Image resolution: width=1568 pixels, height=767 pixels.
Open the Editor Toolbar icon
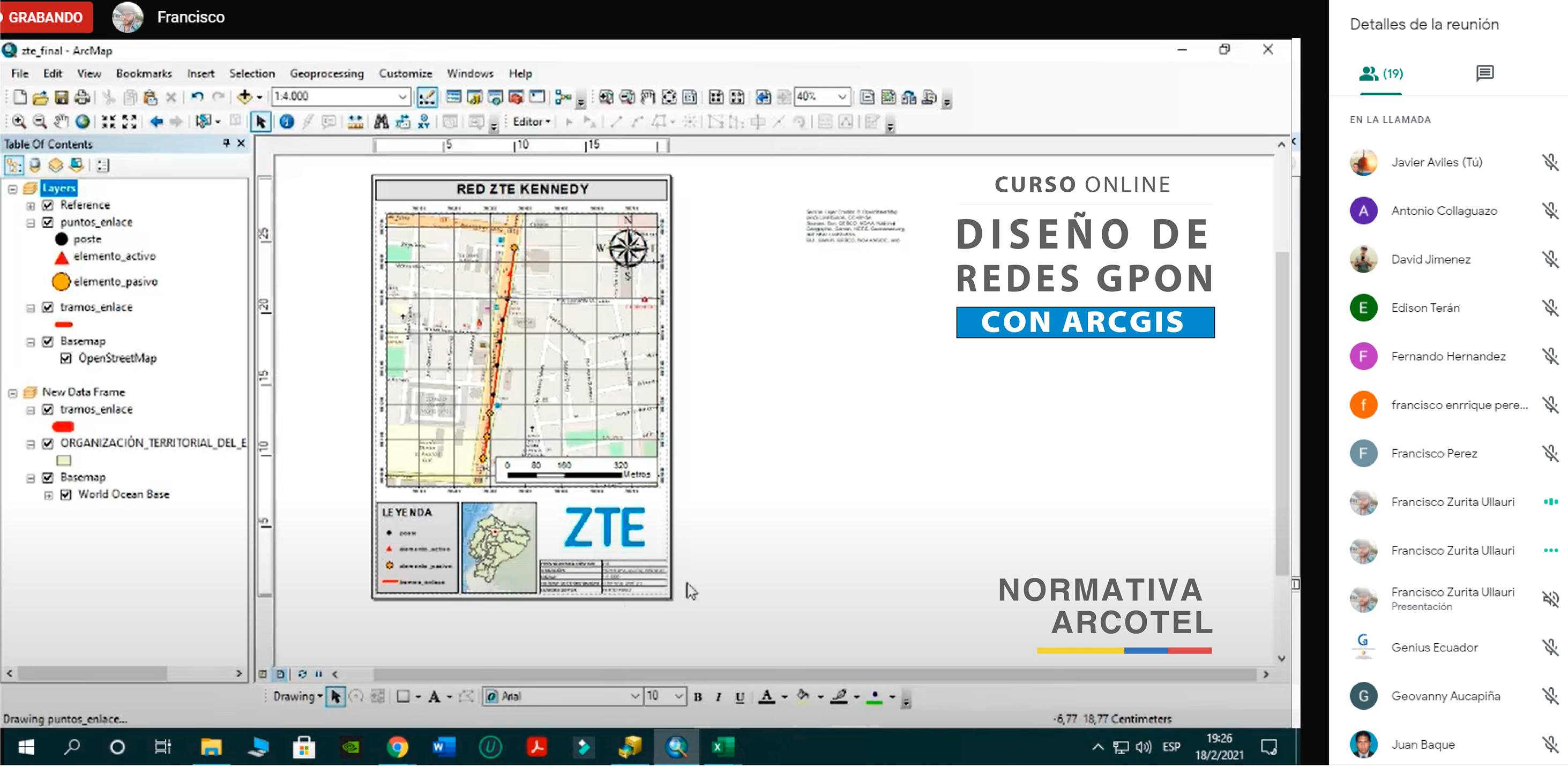point(427,97)
